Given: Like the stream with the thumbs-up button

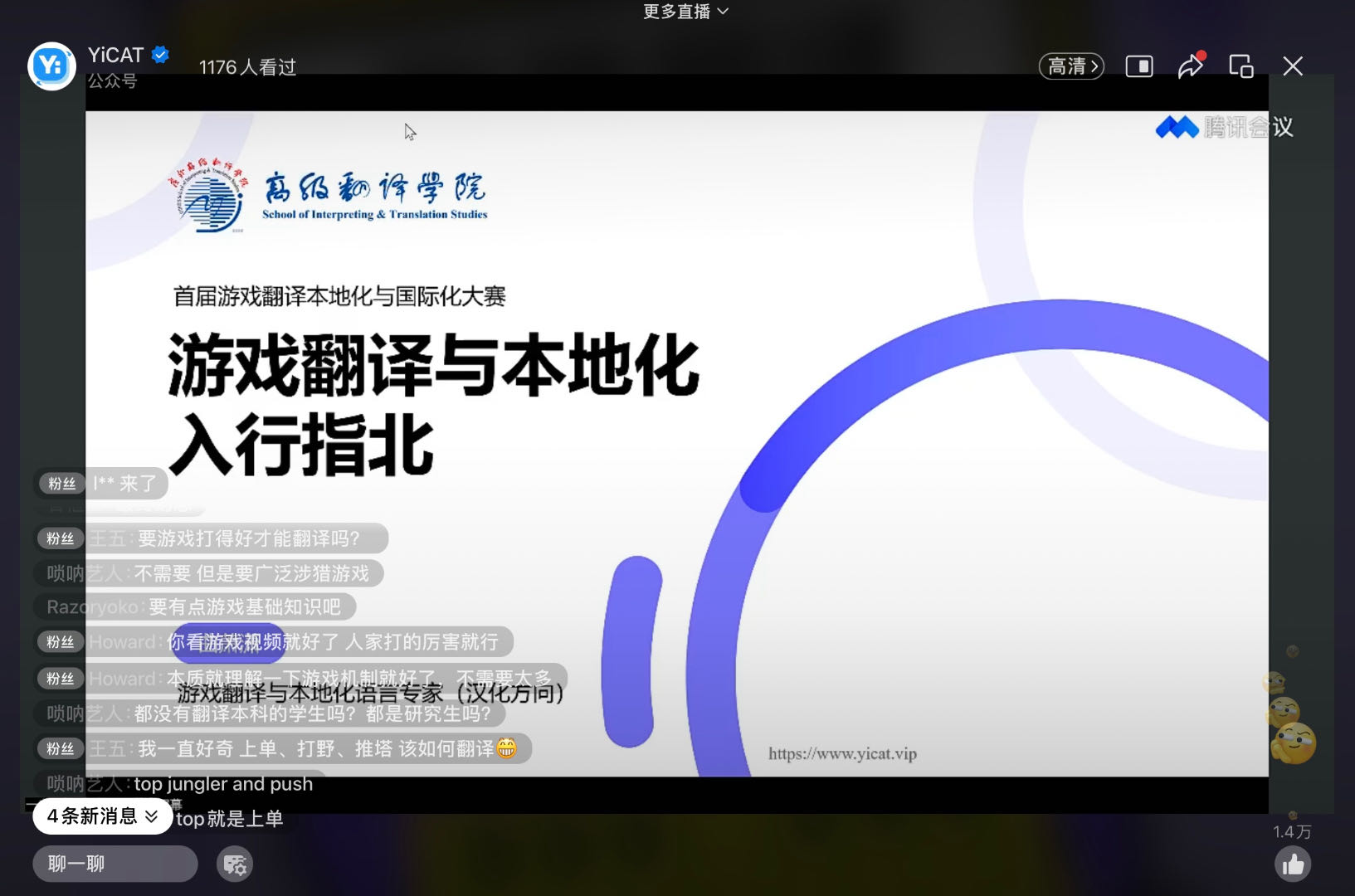Looking at the screenshot, I should (x=1292, y=865).
